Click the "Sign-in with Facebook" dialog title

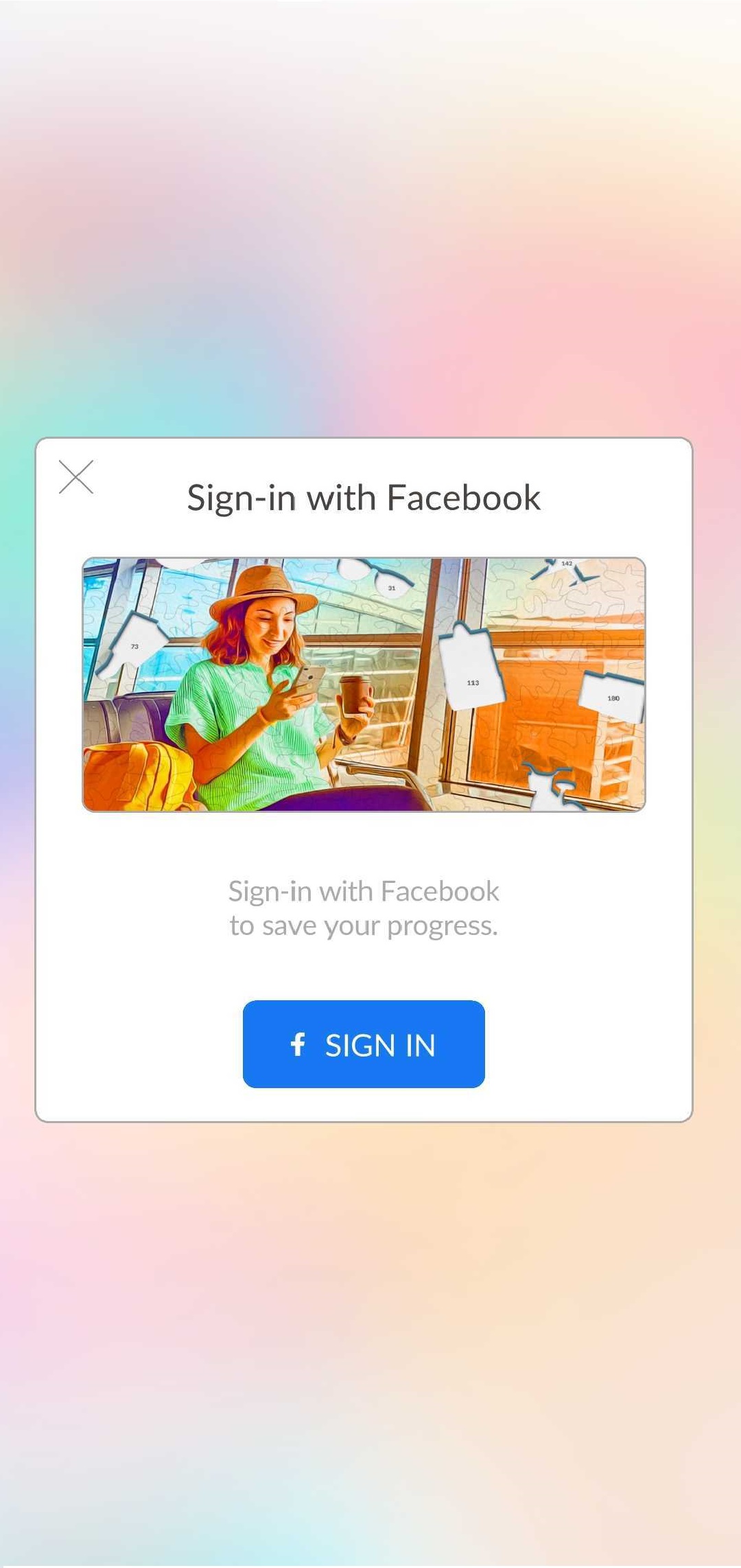[364, 498]
